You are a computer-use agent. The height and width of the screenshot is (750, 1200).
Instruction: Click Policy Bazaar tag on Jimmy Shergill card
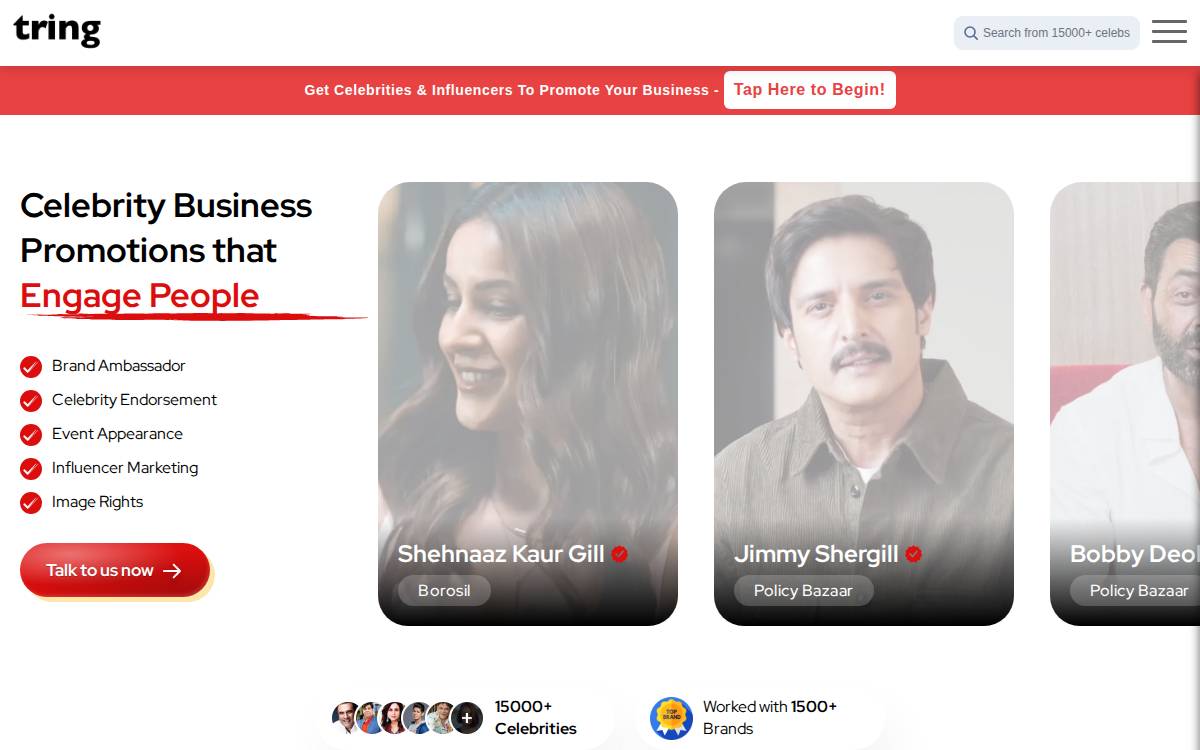click(x=803, y=591)
